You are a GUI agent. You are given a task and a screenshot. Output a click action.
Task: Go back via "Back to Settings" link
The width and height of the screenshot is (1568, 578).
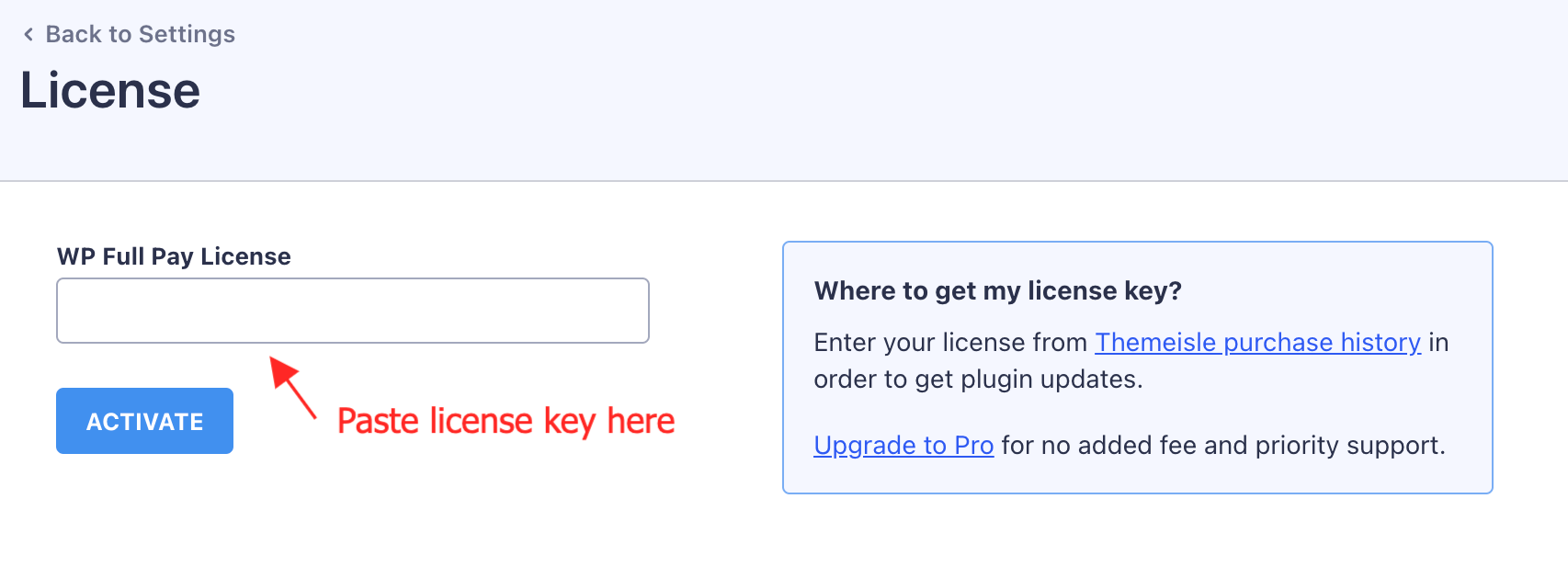[x=140, y=35]
